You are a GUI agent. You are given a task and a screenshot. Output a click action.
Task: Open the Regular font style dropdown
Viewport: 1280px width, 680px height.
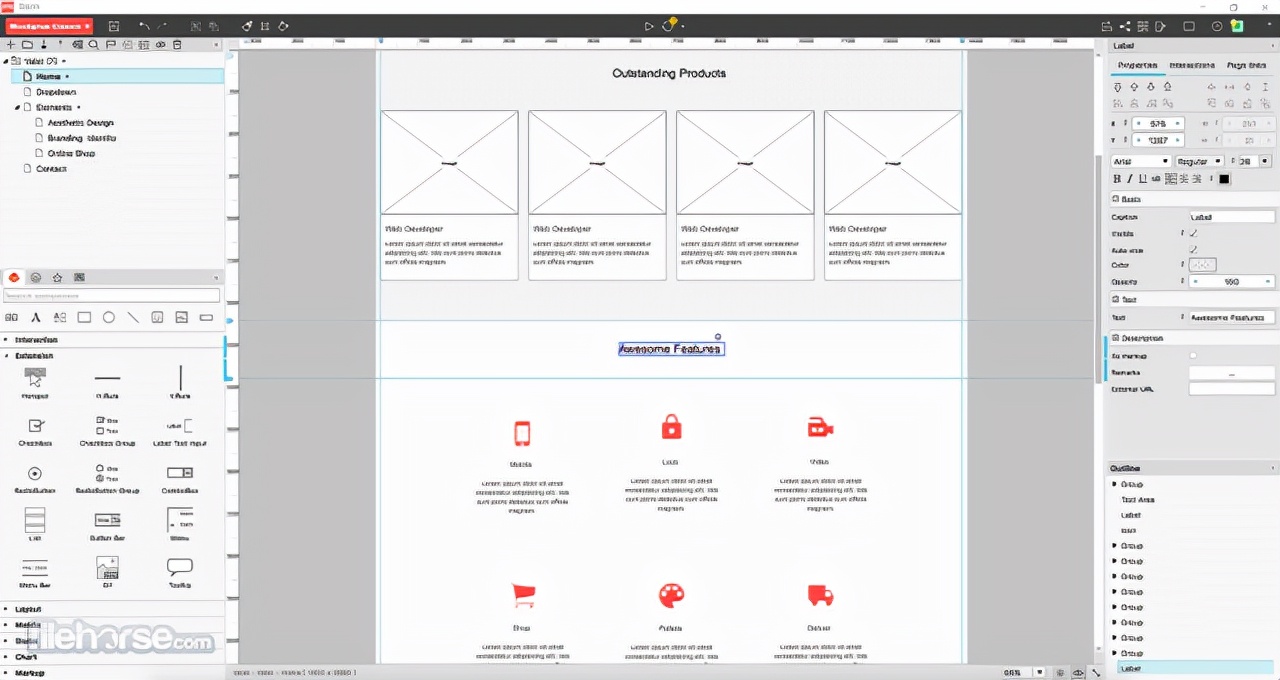pyautogui.click(x=1199, y=161)
